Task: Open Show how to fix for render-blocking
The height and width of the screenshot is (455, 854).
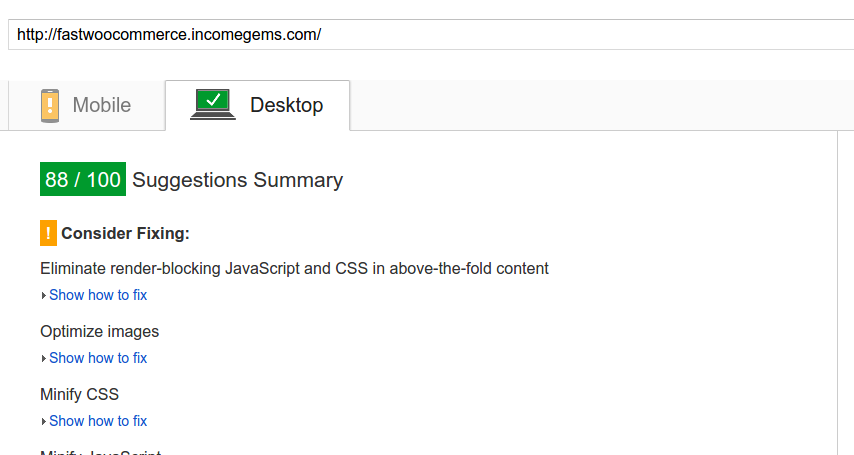Action: 98,295
